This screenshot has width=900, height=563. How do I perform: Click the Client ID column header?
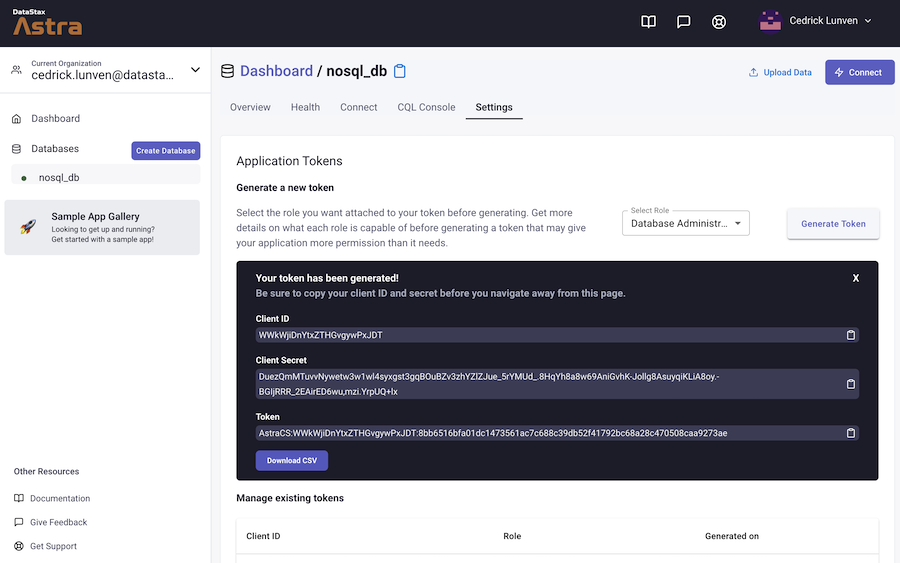[x=263, y=536]
